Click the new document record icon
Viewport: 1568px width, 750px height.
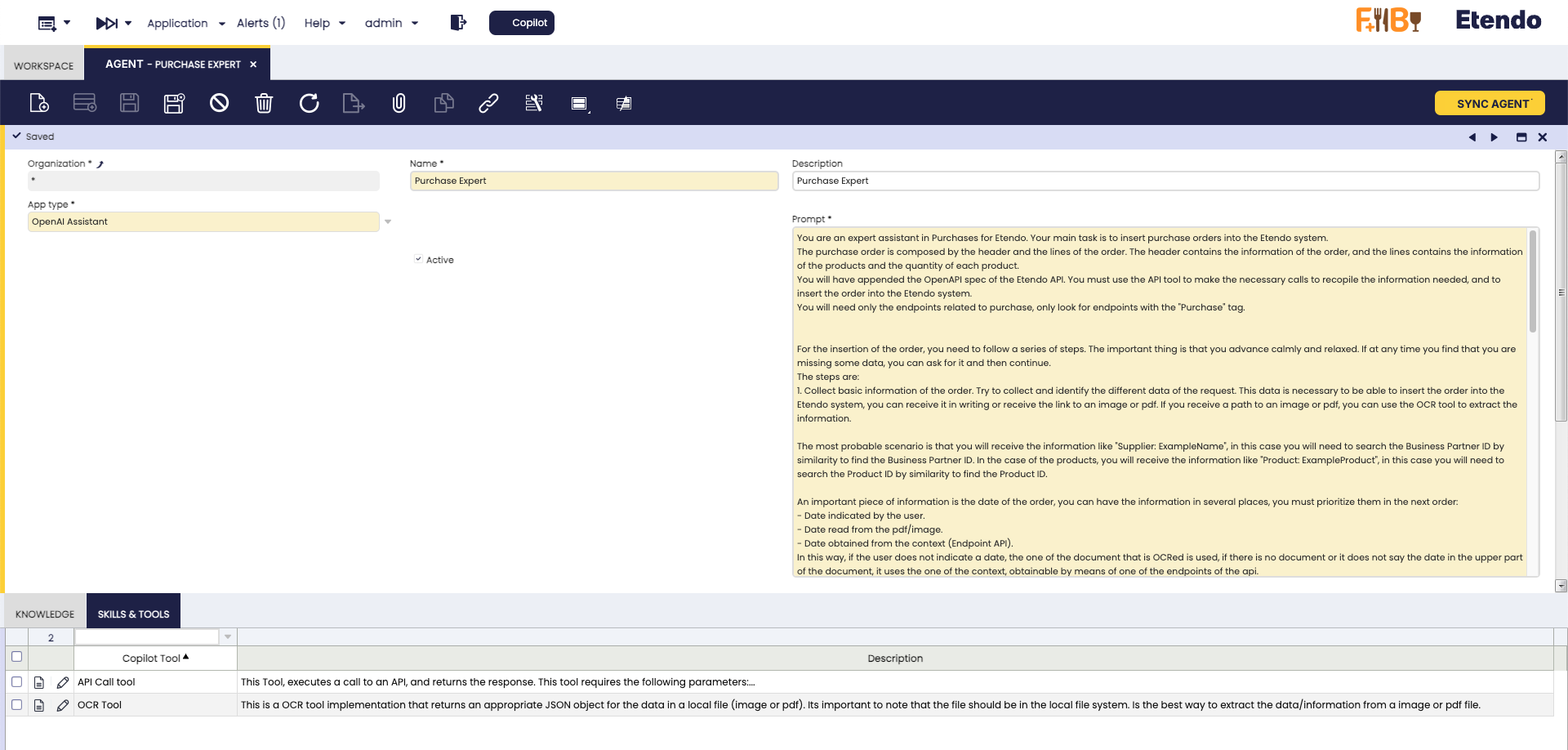pyautogui.click(x=39, y=103)
